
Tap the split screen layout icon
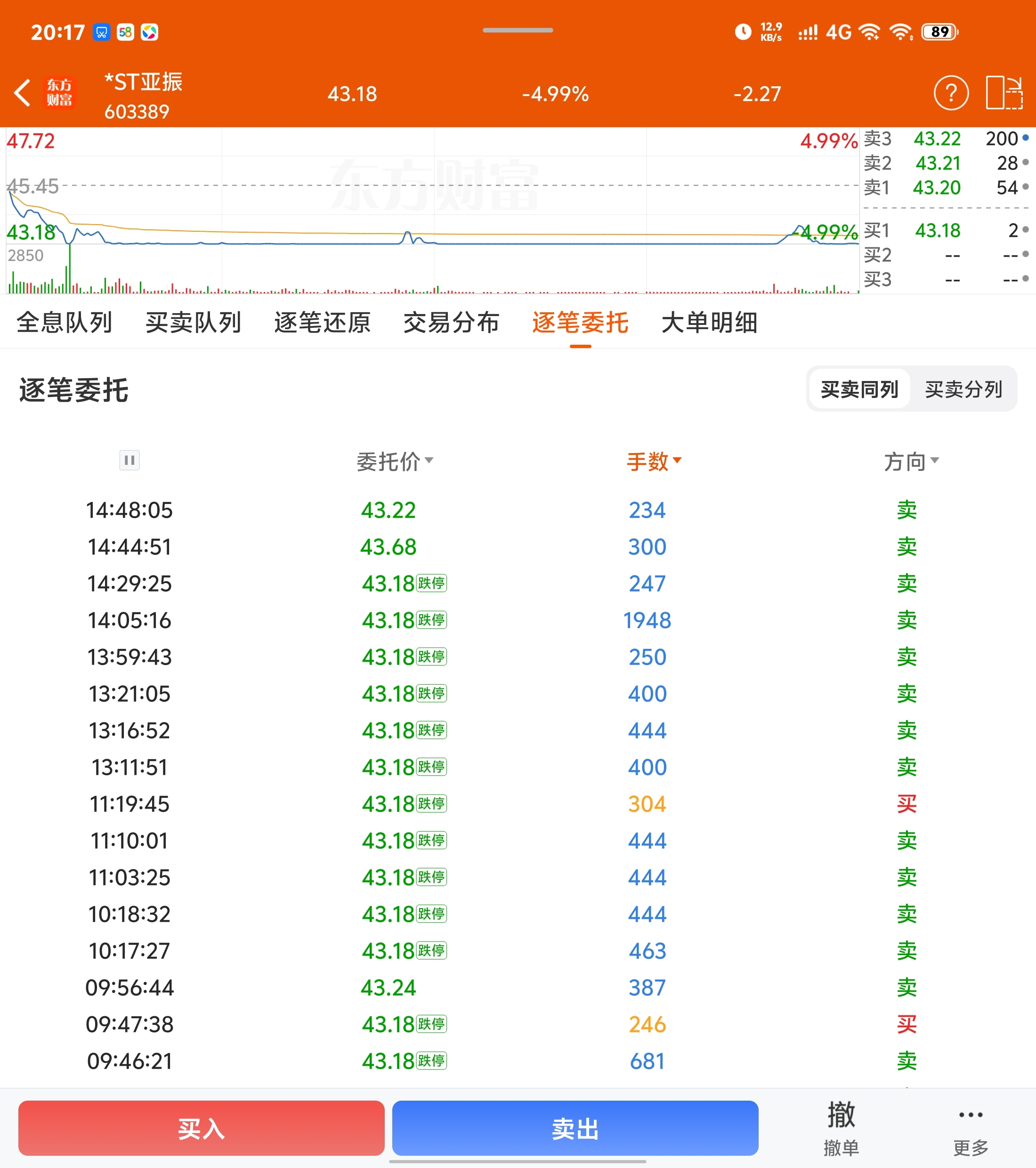click(x=1004, y=93)
